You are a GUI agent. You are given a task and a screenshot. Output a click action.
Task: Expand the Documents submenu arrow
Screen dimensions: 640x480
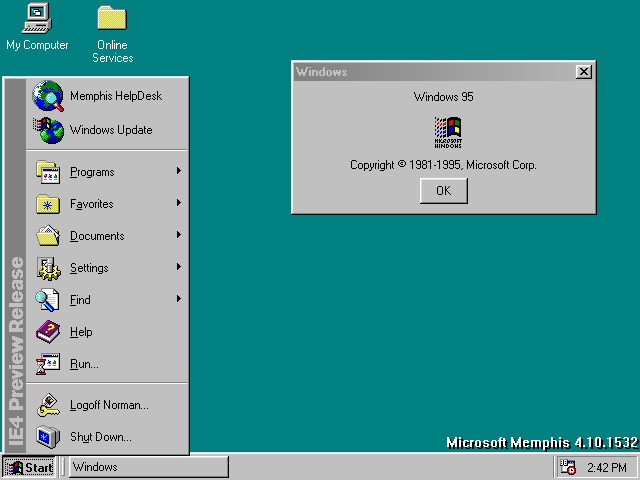pyautogui.click(x=179, y=236)
